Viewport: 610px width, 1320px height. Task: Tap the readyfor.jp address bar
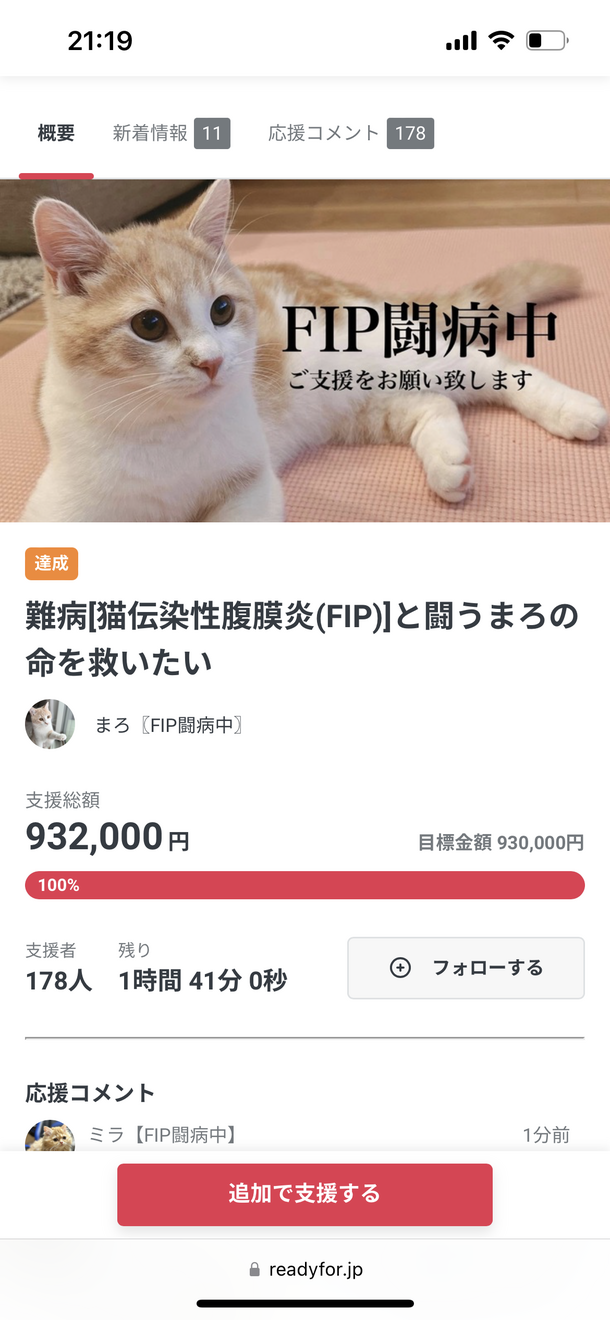pyautogui.click(x=305, y=1270)
